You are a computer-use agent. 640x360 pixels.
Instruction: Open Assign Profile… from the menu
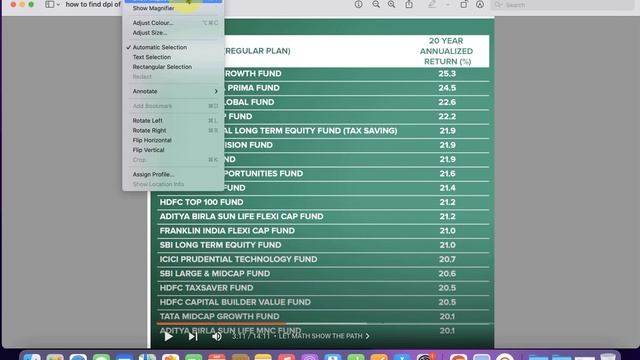173,175
